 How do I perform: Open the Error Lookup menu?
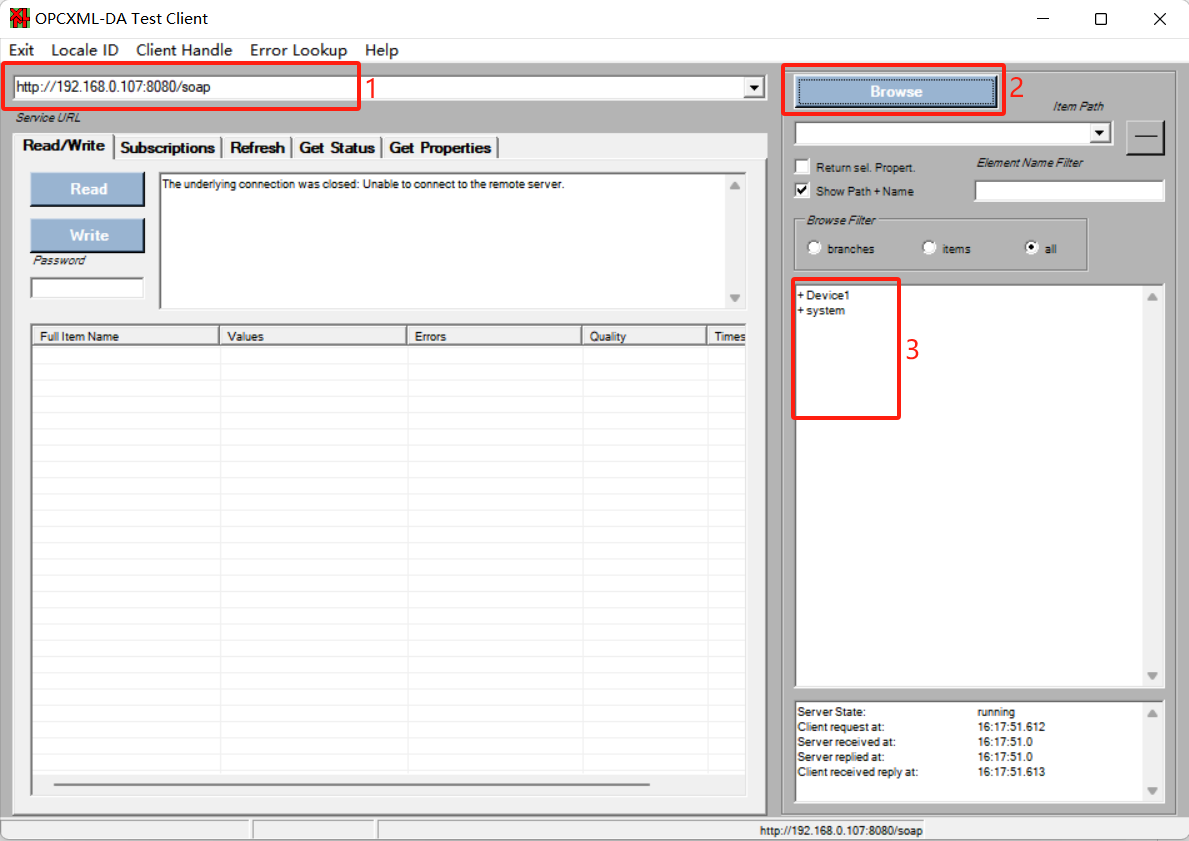click(x=299, y=50)
